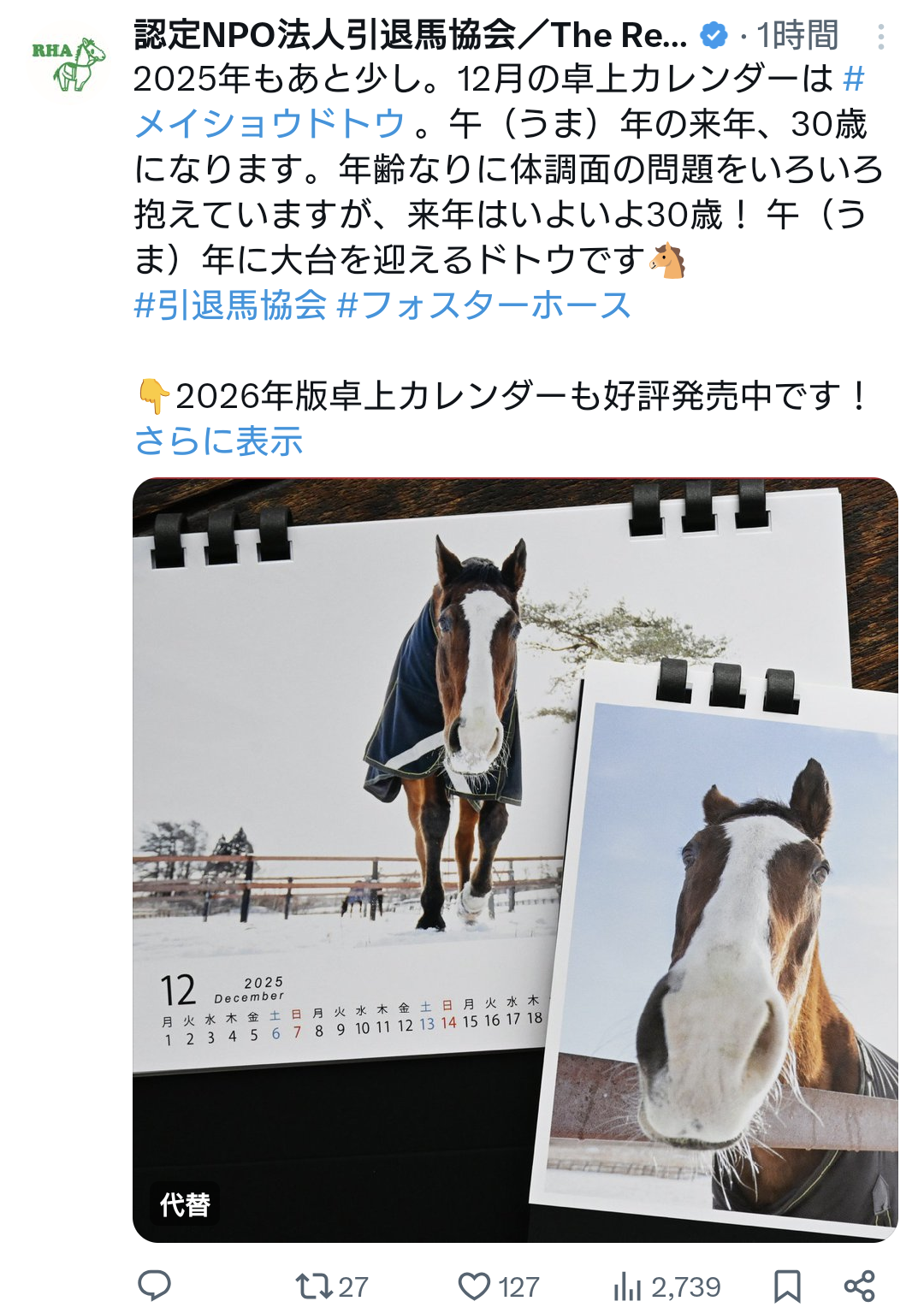The width and height of the screenshot is (924, 1313).
Task: Expand the post with さらに表示
Action: 219,441
